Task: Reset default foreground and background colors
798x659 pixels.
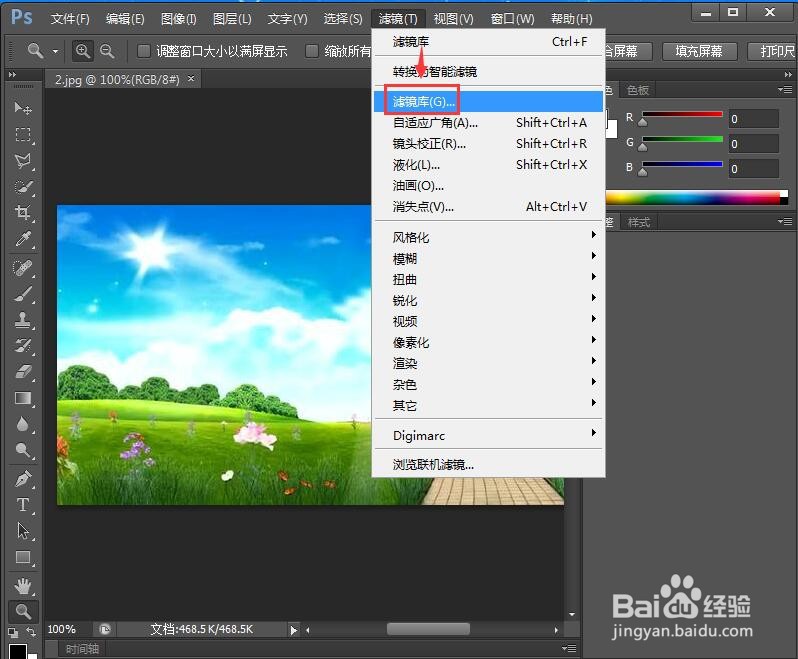Action: click(x=13, y=633)
